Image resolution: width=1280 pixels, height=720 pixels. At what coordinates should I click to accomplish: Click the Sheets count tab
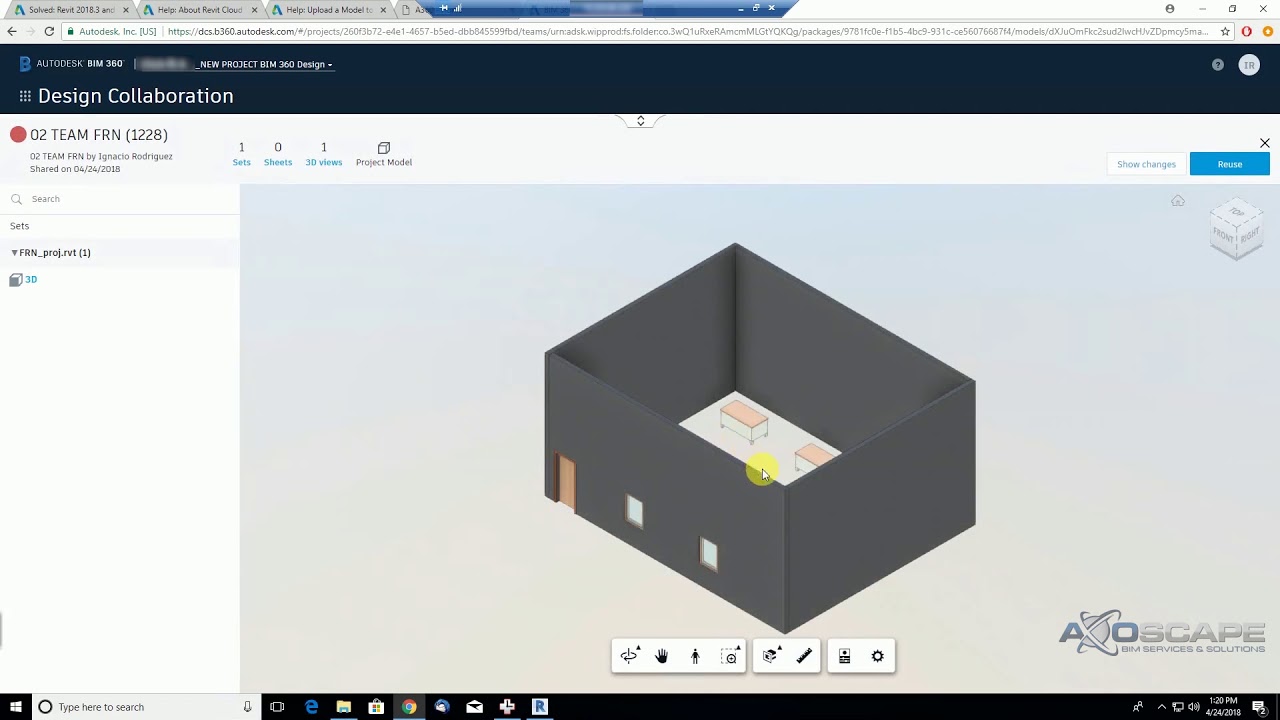pyautogui.click(x=278, y=154)
